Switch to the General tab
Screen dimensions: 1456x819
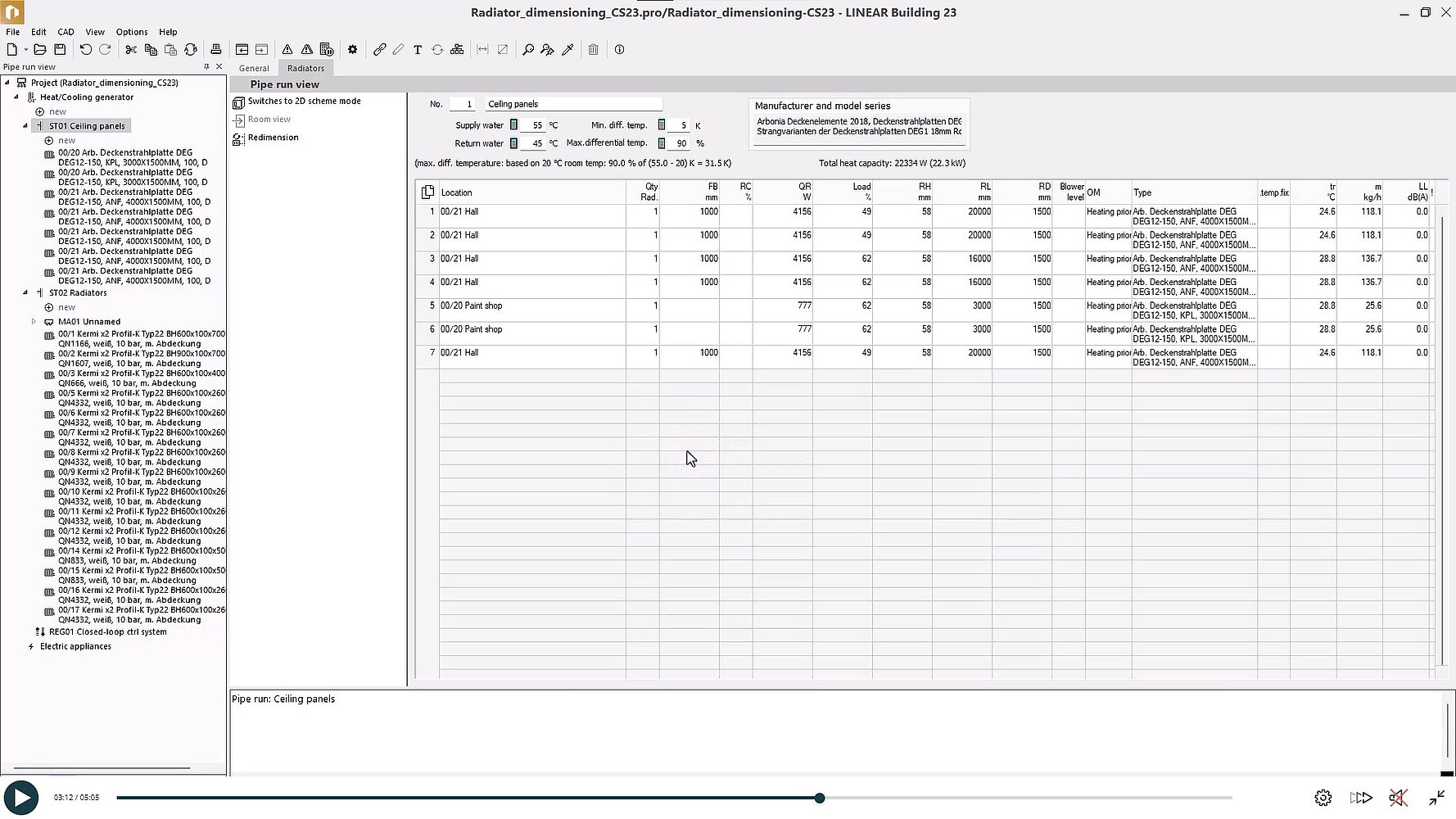coord(254,69)
